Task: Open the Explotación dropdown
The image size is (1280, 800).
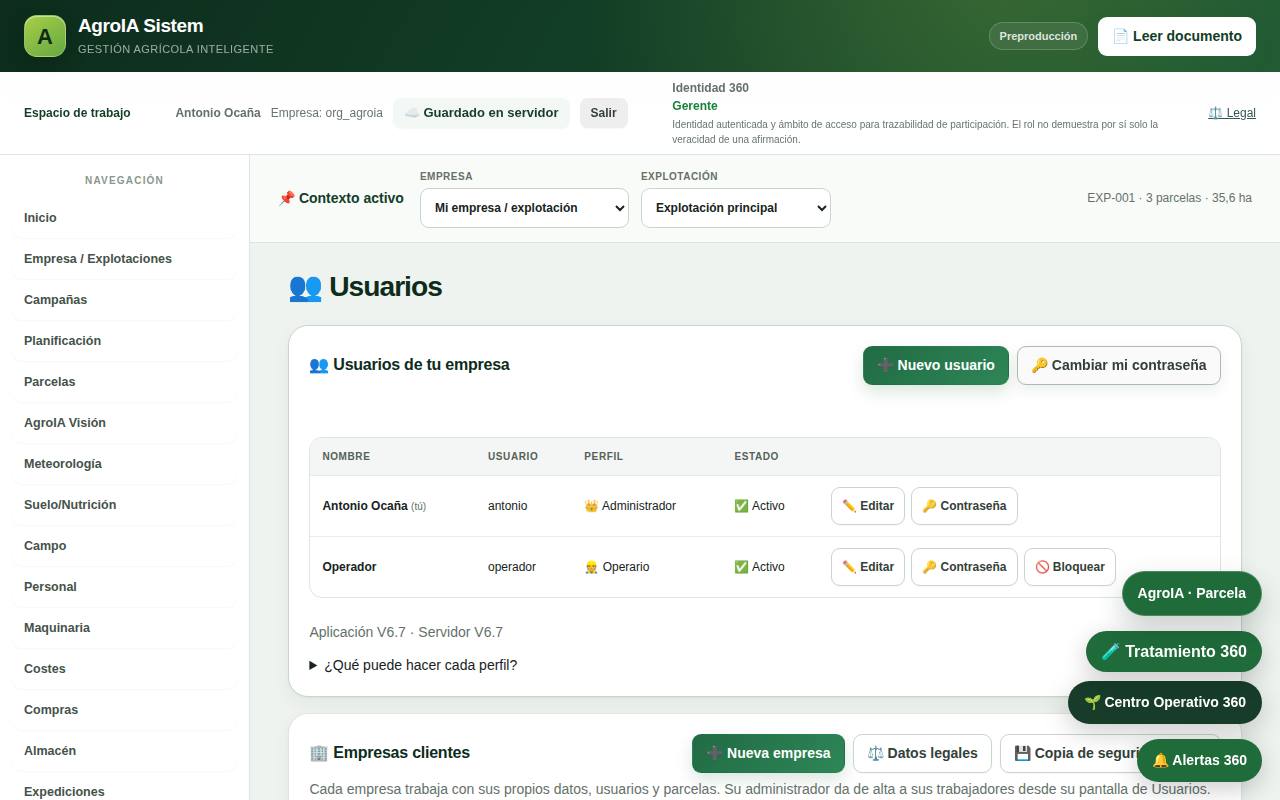Action: tap(736, 208)
